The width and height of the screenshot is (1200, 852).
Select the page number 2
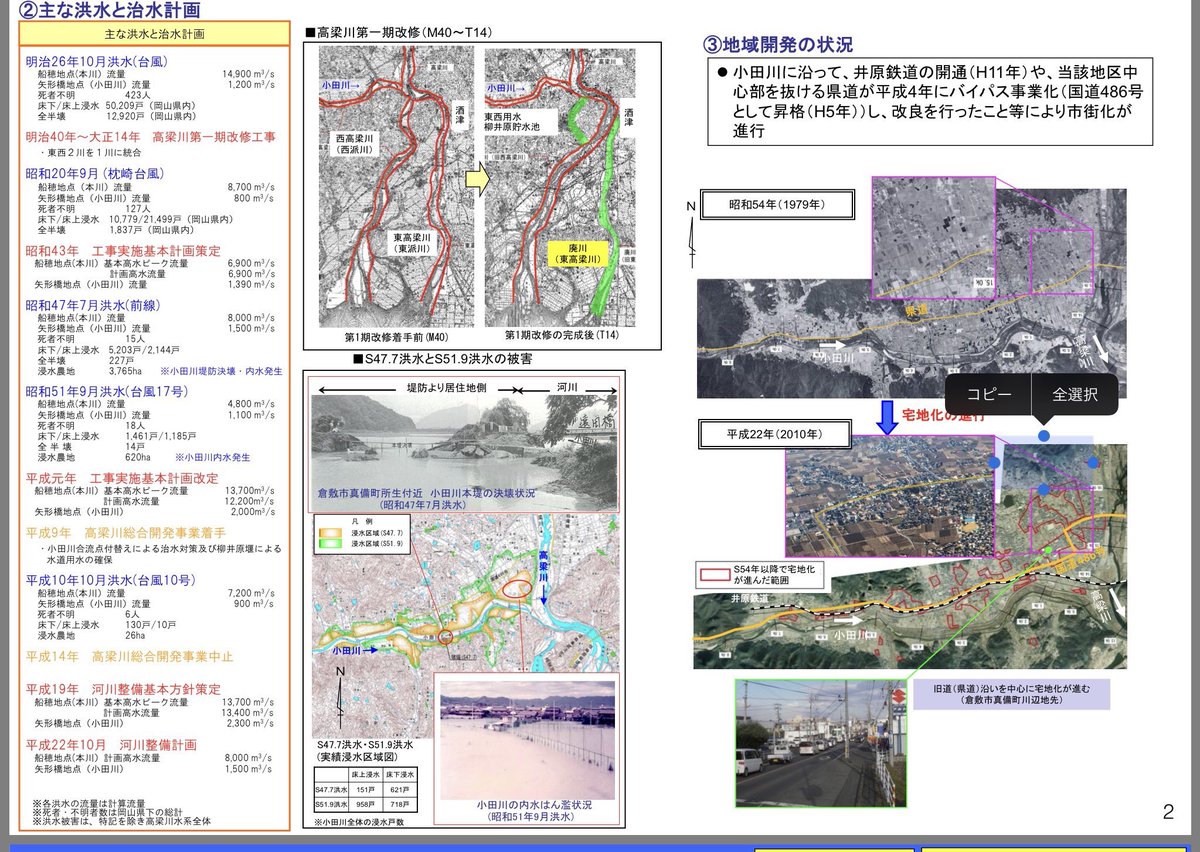1168,813
